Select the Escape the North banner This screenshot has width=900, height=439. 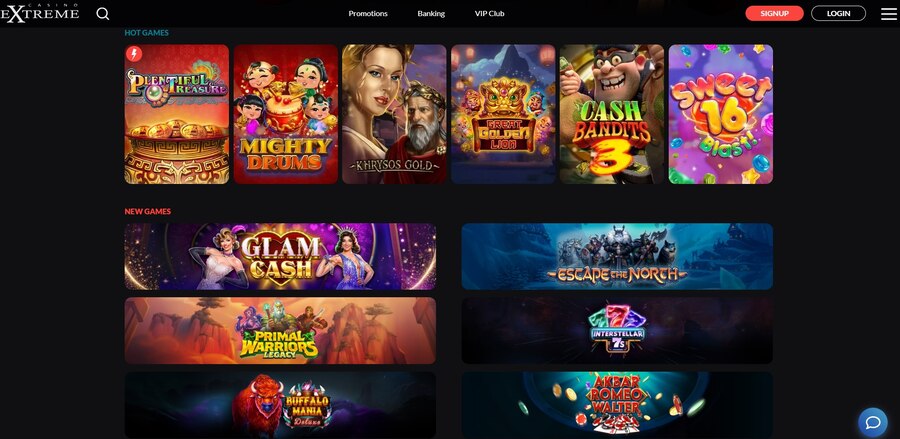[617, 257]
